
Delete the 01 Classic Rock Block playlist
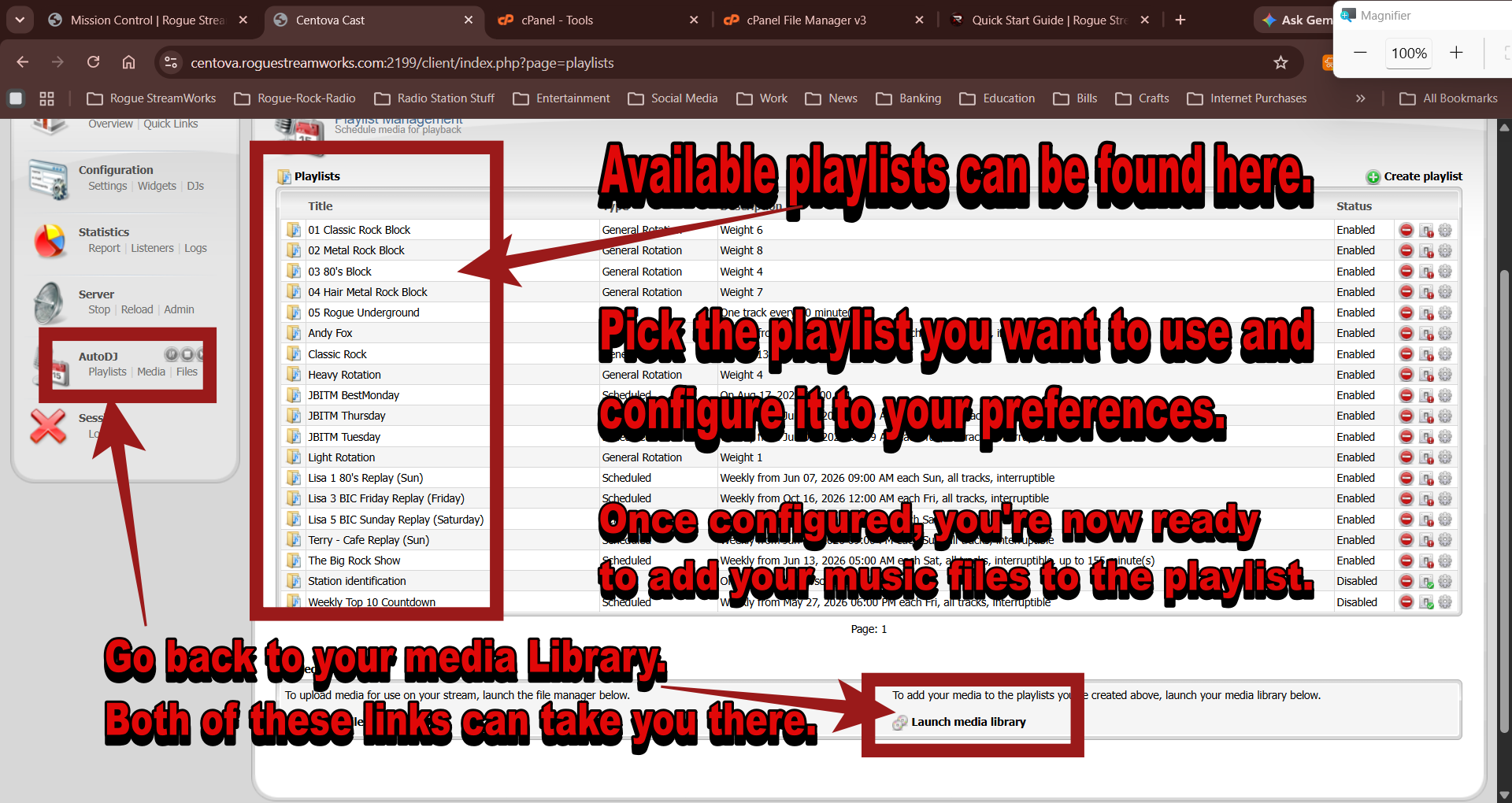1406,230
